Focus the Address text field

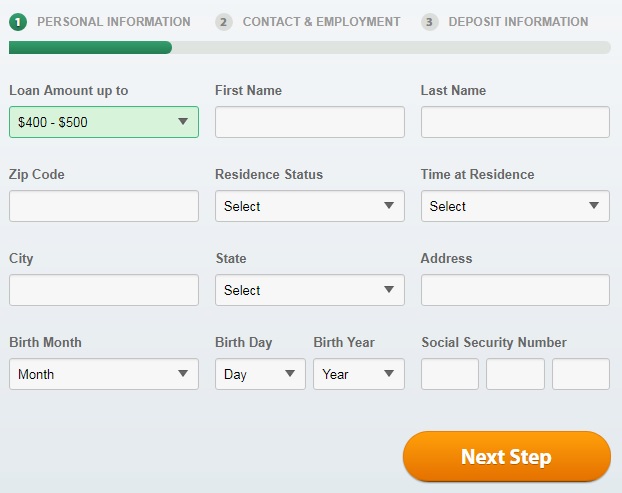pos(515,290)
